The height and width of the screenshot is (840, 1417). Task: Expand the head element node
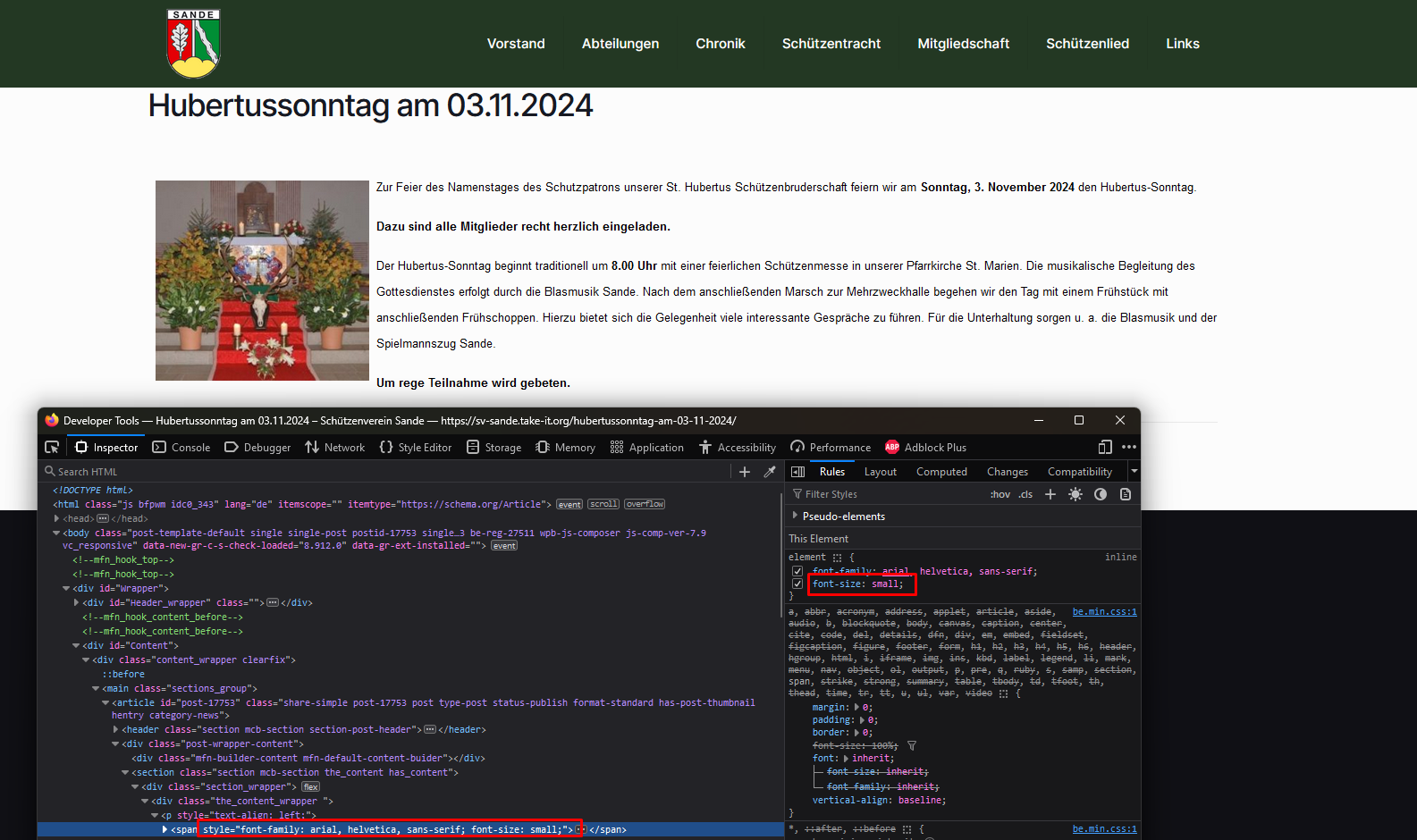point(57,518)
